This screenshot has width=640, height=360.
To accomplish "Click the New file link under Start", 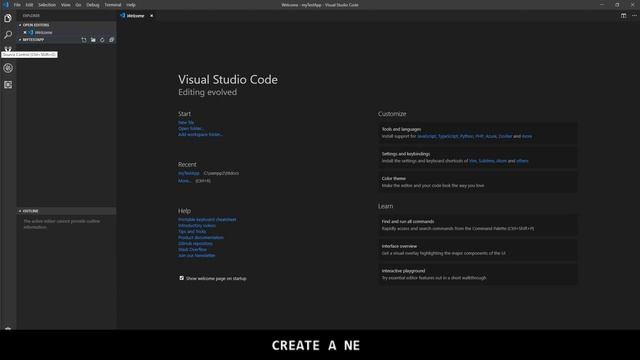I will [186, 122].
